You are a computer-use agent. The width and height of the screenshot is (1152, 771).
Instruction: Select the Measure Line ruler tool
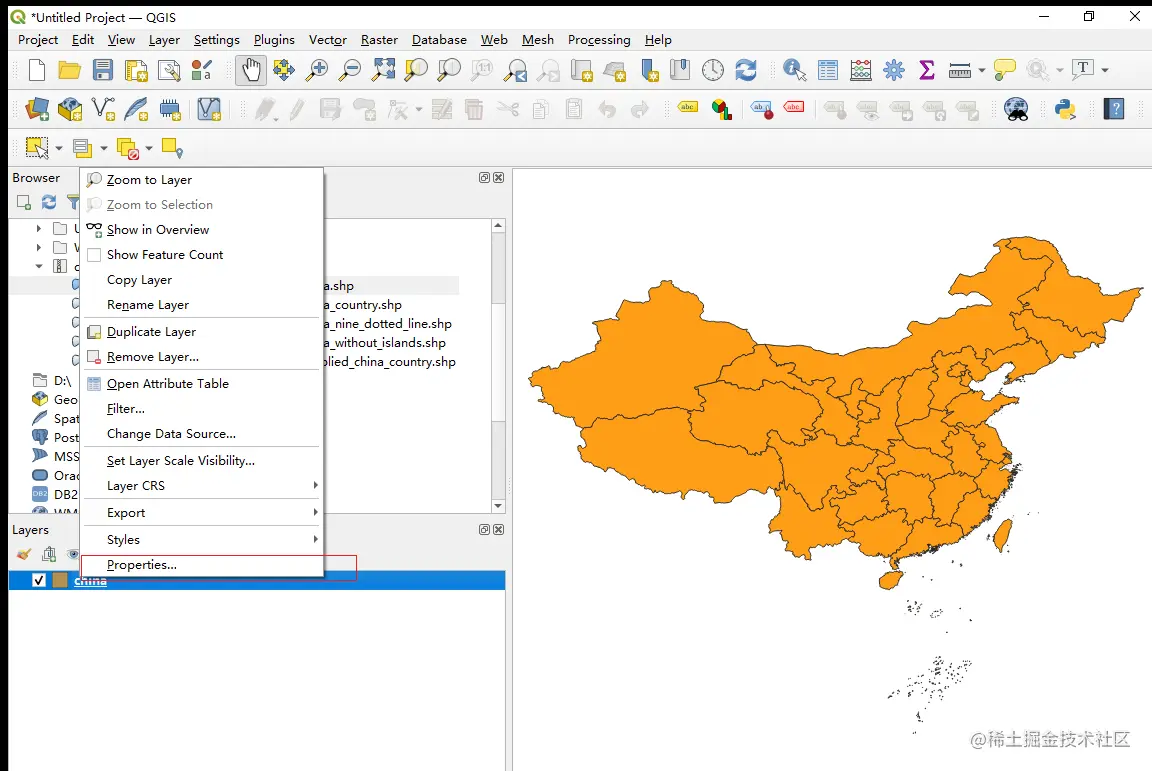click(x=960, y=71)
